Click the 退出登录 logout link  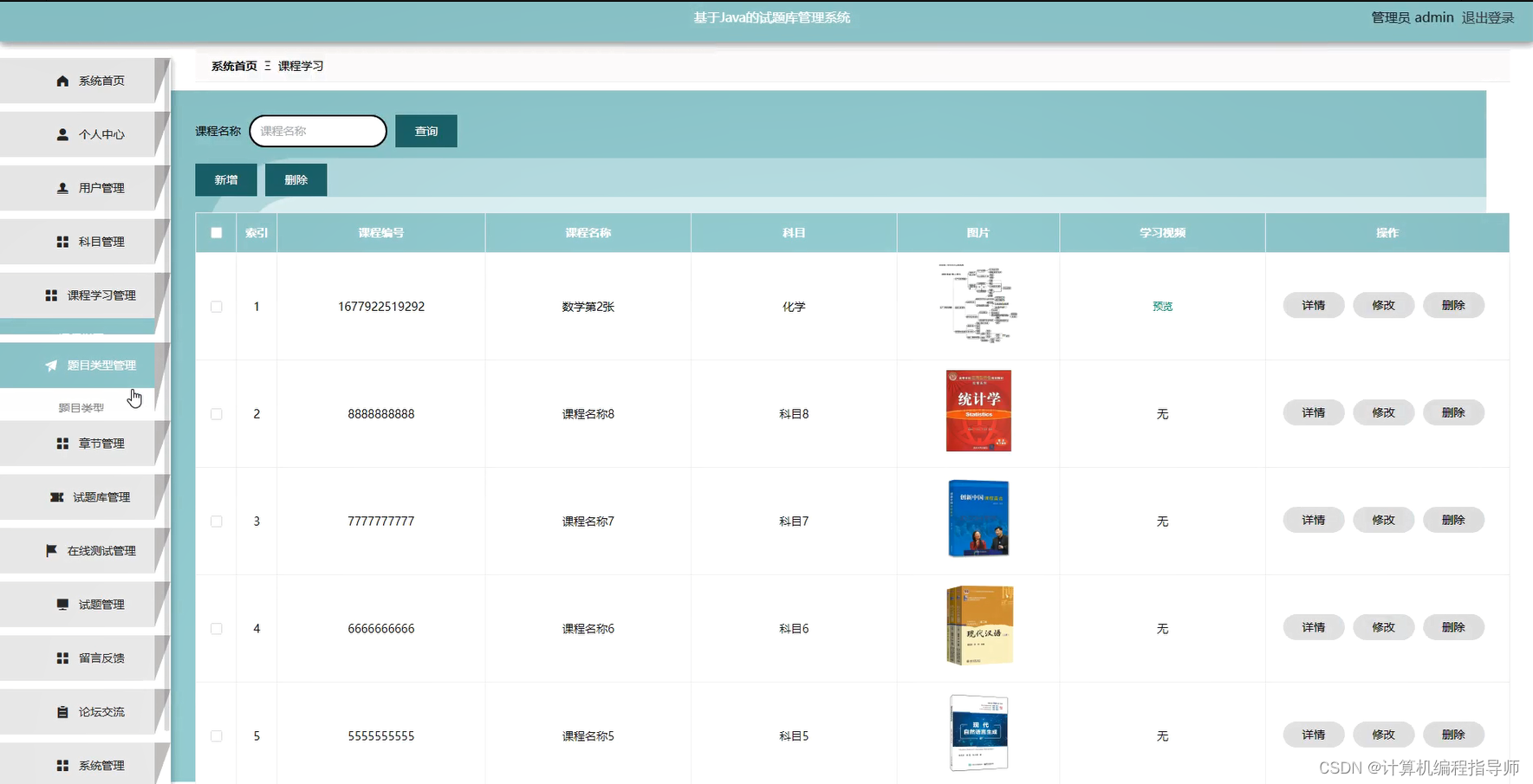pyautogui.click(x=1488, y=17)
